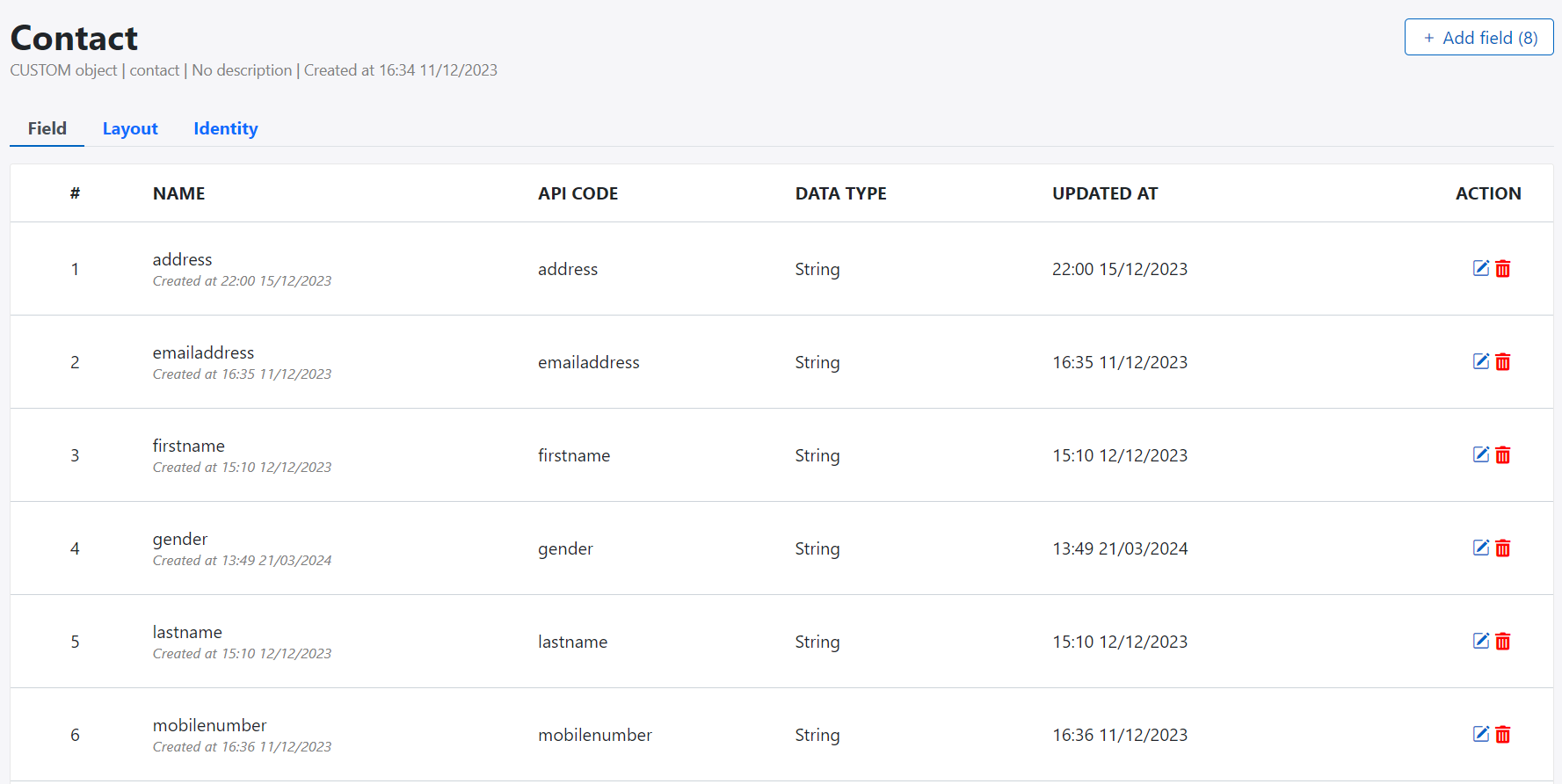
Task: Open the Identity tab
Action: point(226,128)
